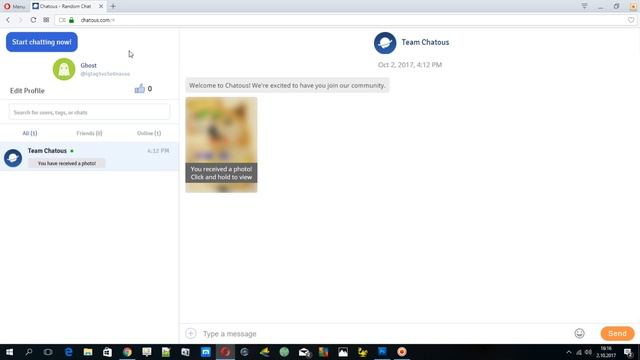Click the thumbs-up likes icon
The width and height of the screenshot is (640, 360).
coord(140,89)
